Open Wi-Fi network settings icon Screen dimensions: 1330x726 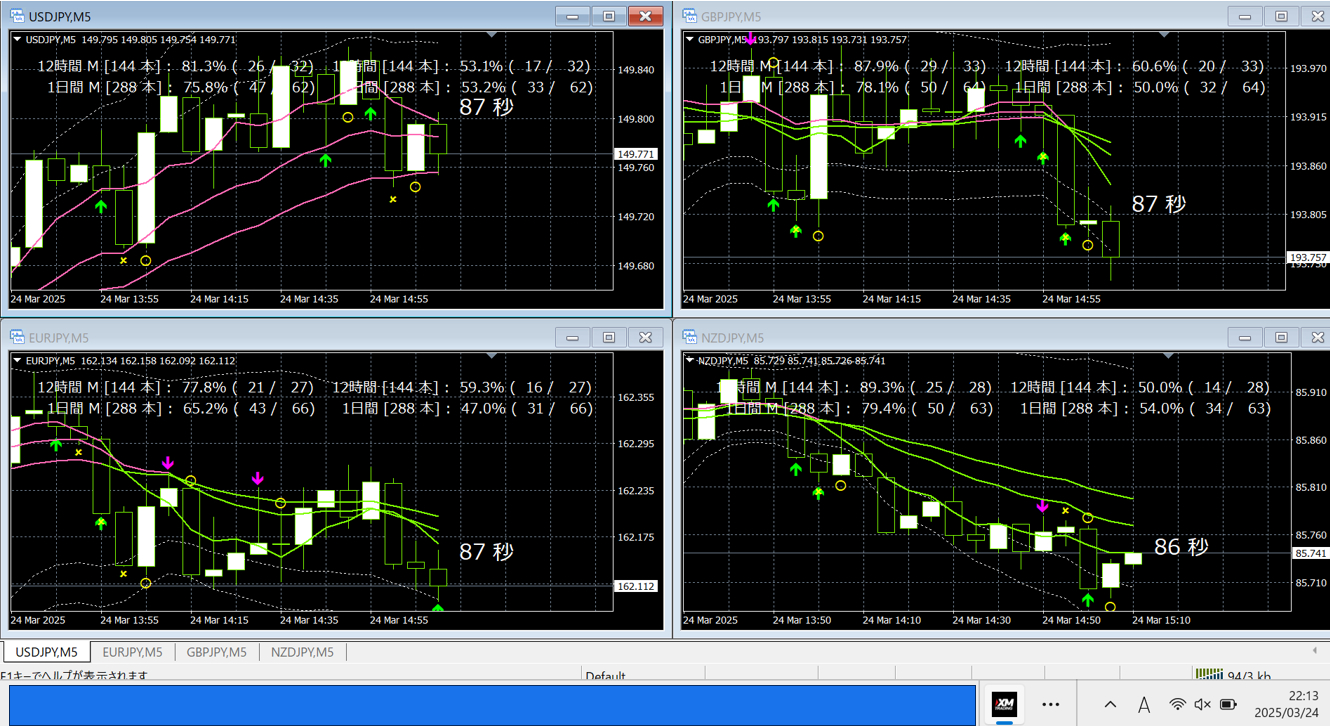[1177, 705]
